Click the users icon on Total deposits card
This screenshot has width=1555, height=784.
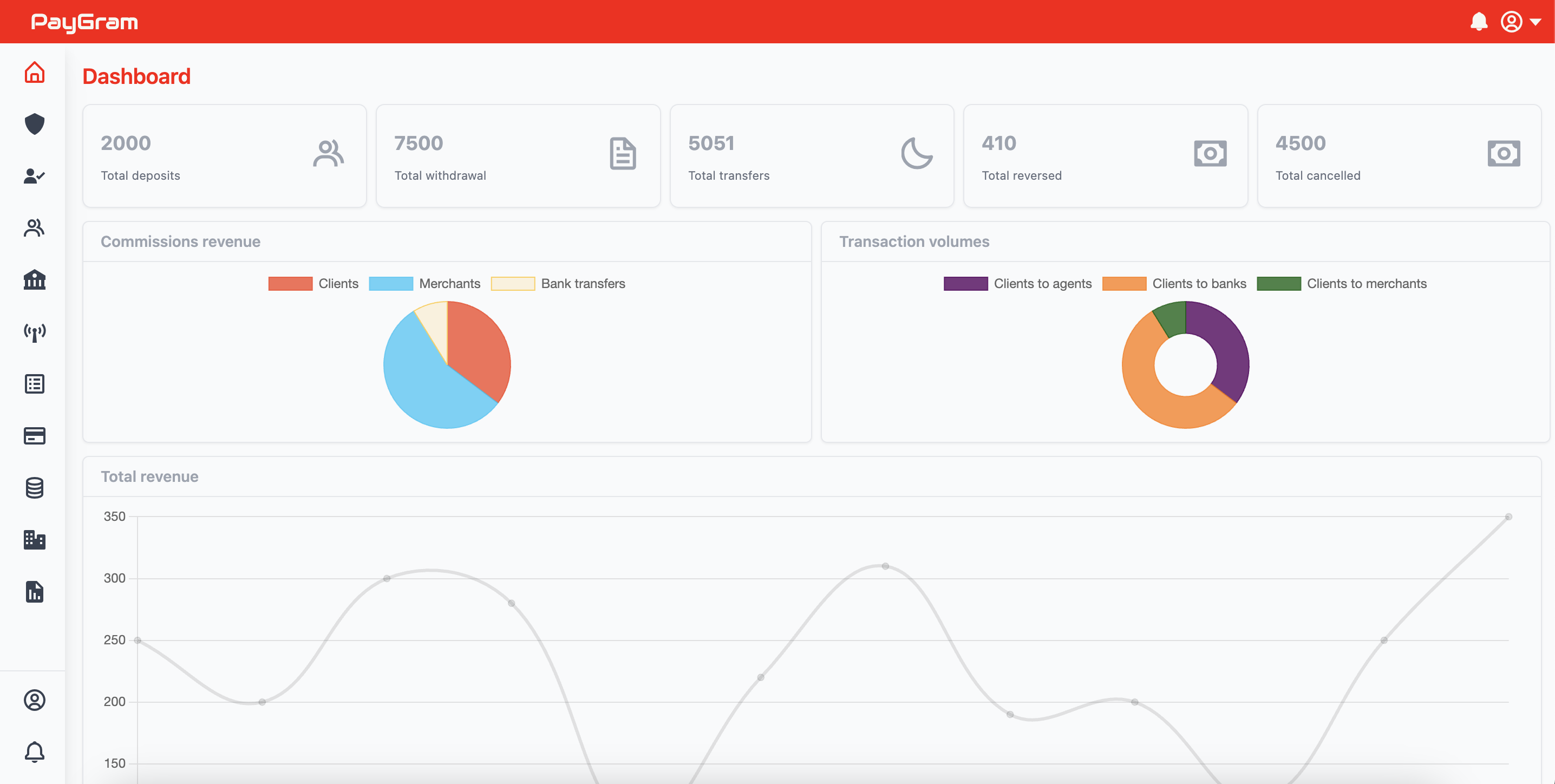point(329,153)
